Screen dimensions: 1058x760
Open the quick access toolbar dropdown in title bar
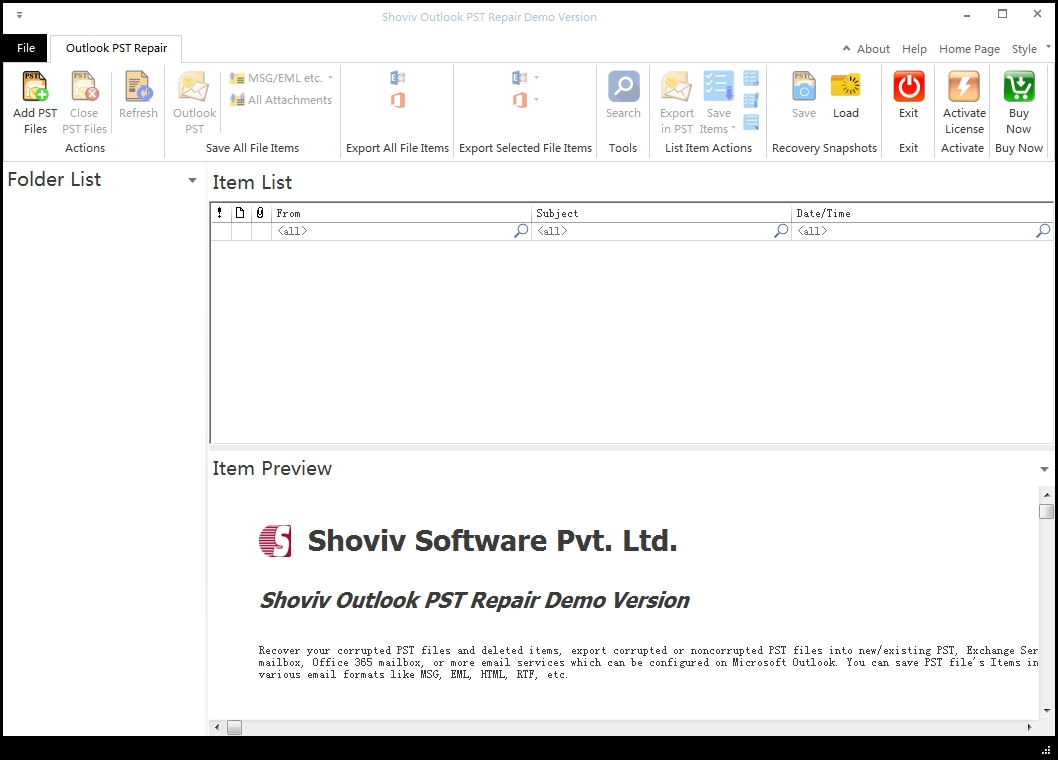[x=20, y=15]
